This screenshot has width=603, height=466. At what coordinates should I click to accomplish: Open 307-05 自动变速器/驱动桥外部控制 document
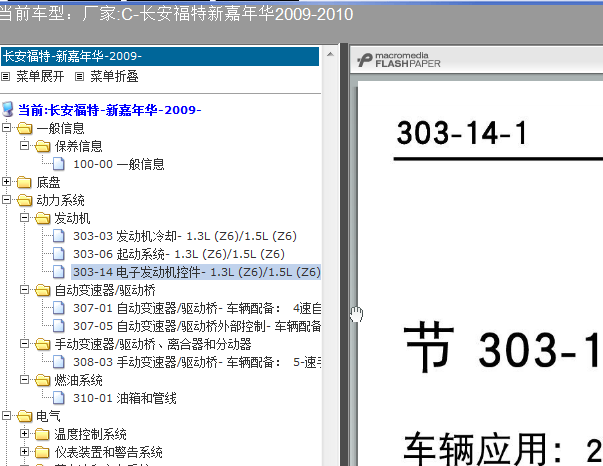197,326
